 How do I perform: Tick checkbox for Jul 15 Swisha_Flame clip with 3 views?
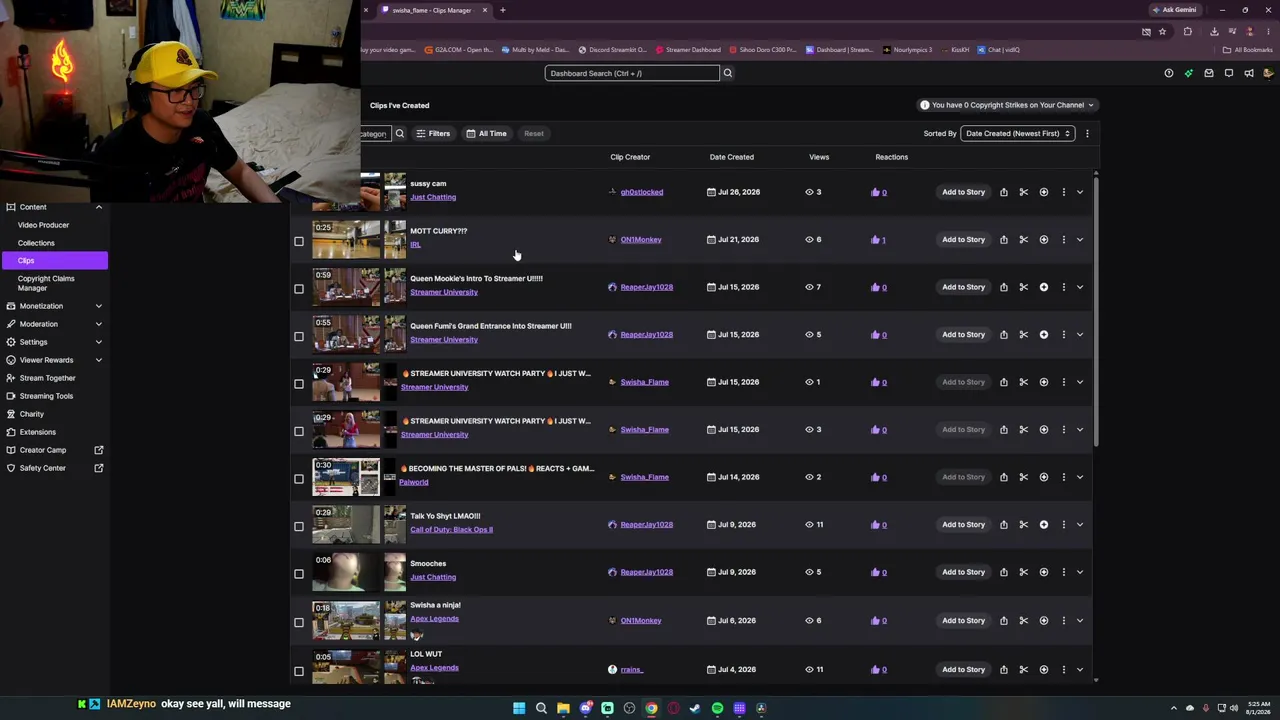299,431
